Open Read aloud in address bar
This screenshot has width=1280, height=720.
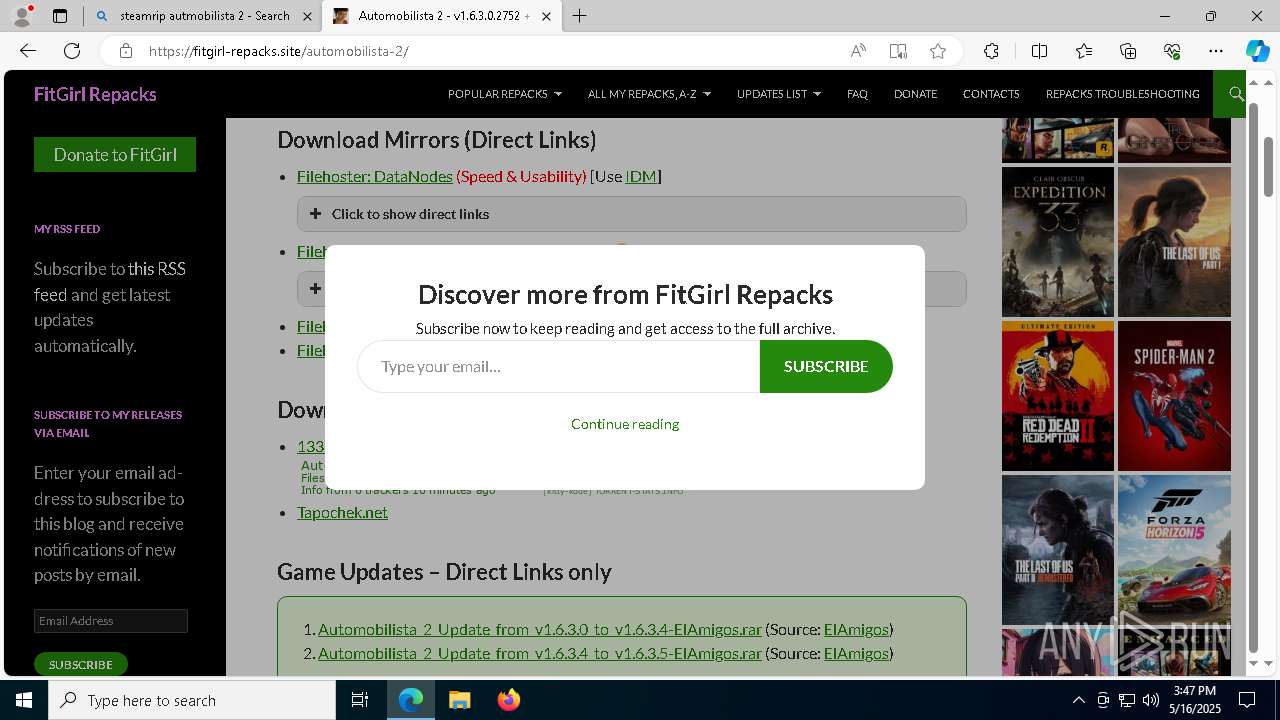(858, 51)
